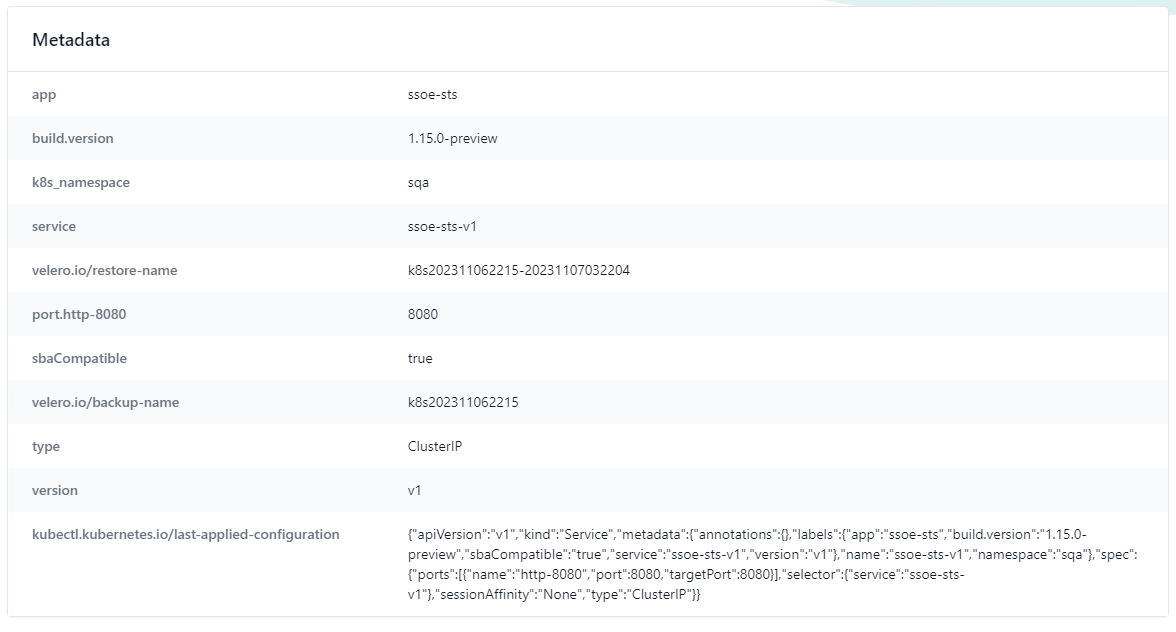Image resolution: width=1176 pixels, height=632 pixels.
Task: Click the sbaCompatible key label
Action: [x=79, y=358]
